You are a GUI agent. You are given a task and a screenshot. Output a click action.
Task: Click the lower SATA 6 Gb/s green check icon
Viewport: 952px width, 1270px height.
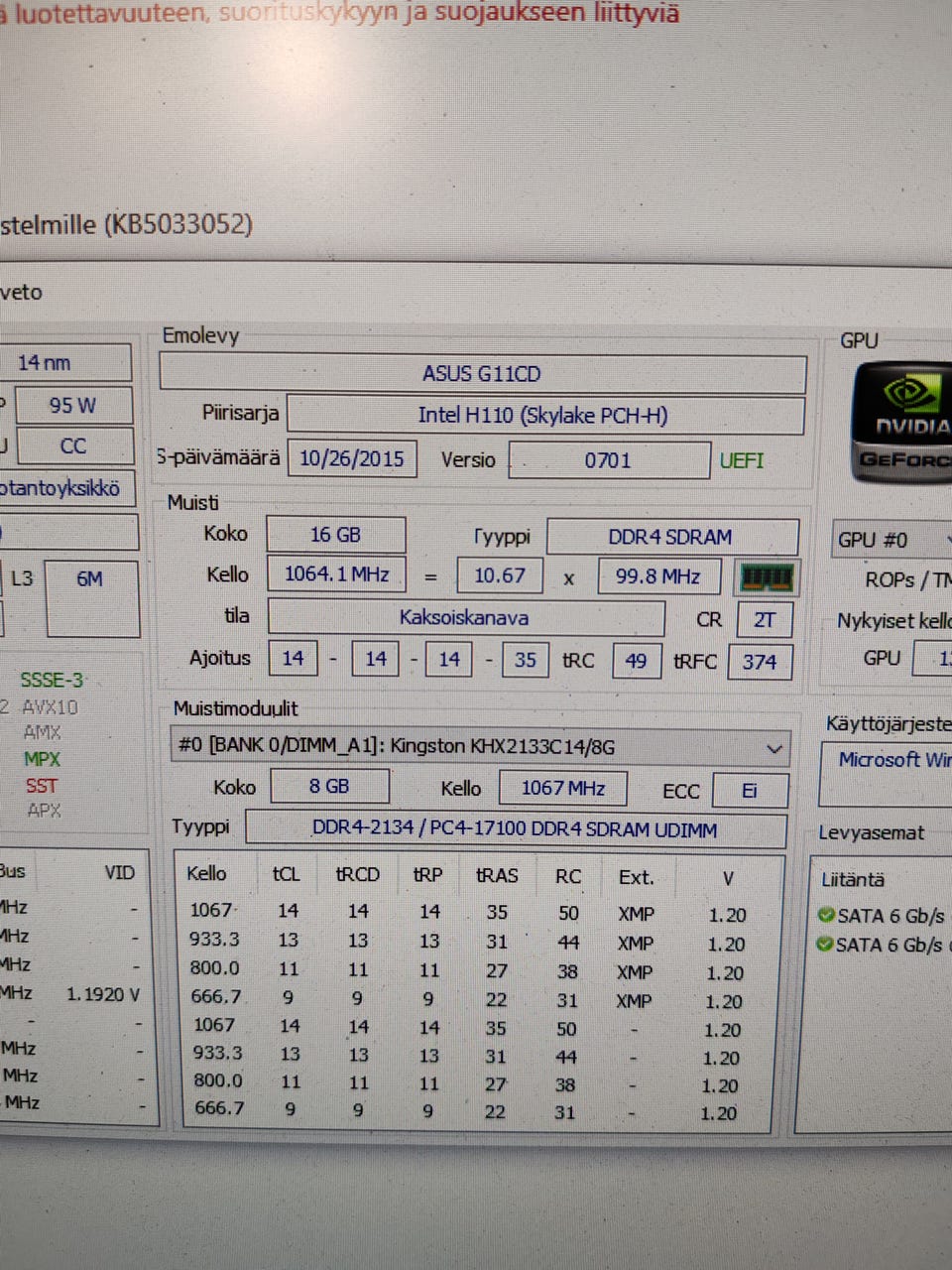pyautogui.click(x=824, y=944)
